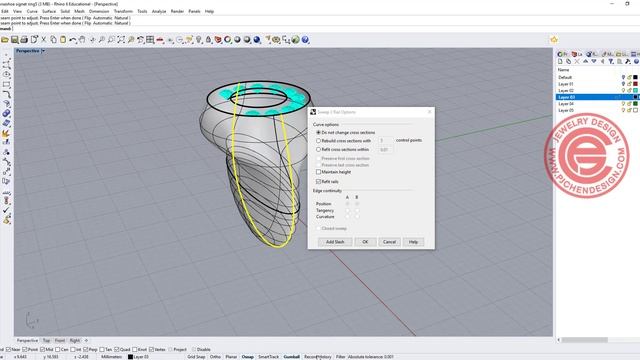
Task: Open the Perspective viewport title dropdown arrow
Action: click(43, 51)
